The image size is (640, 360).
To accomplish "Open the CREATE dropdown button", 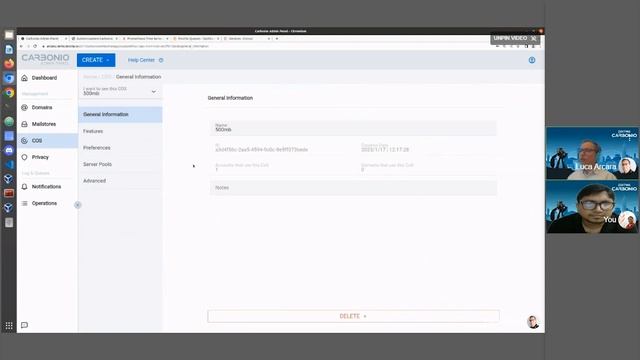I will click(x=96, y=60).
